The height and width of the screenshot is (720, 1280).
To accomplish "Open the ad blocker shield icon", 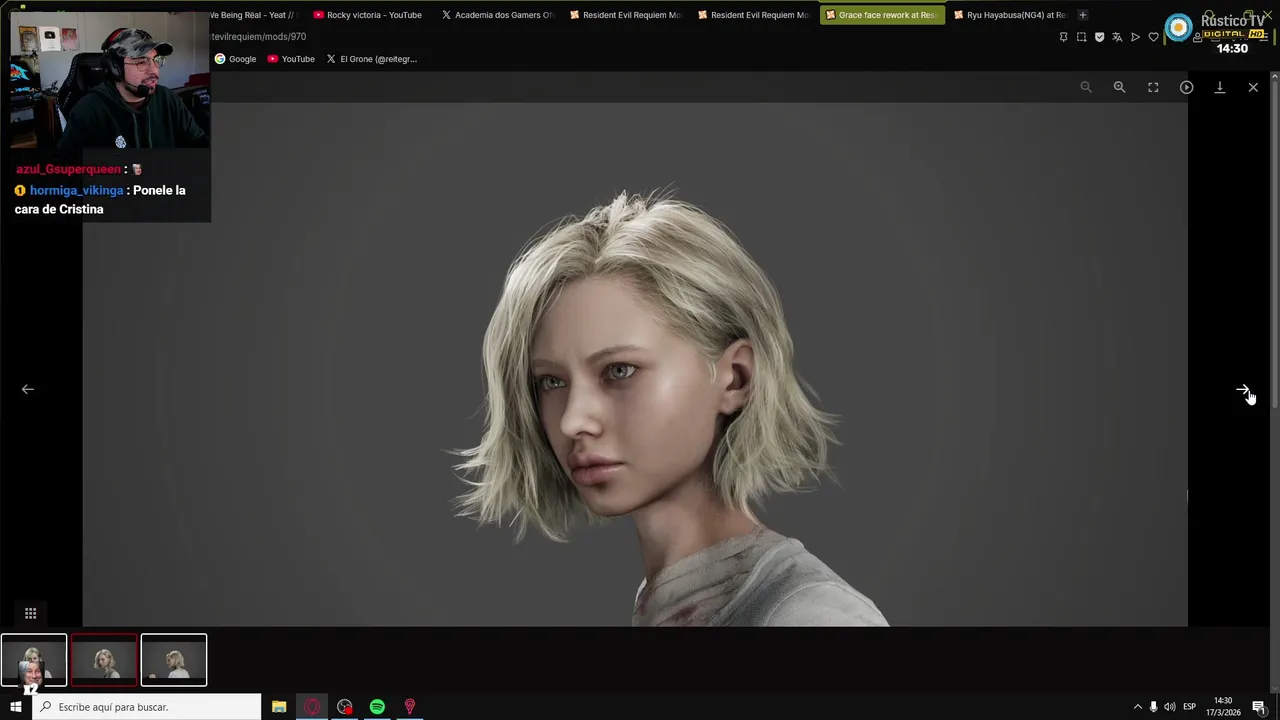I will click(1099, 37).
